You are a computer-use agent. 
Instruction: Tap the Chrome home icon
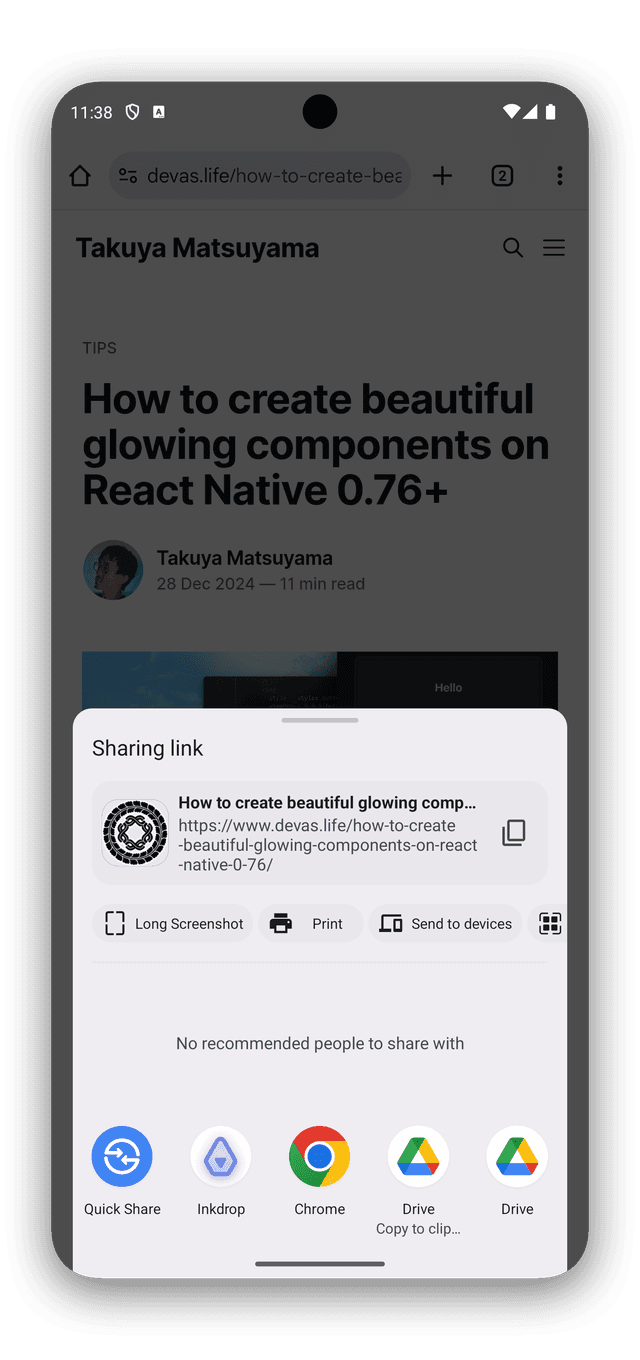pyautogui.click(x=80, y=176)
